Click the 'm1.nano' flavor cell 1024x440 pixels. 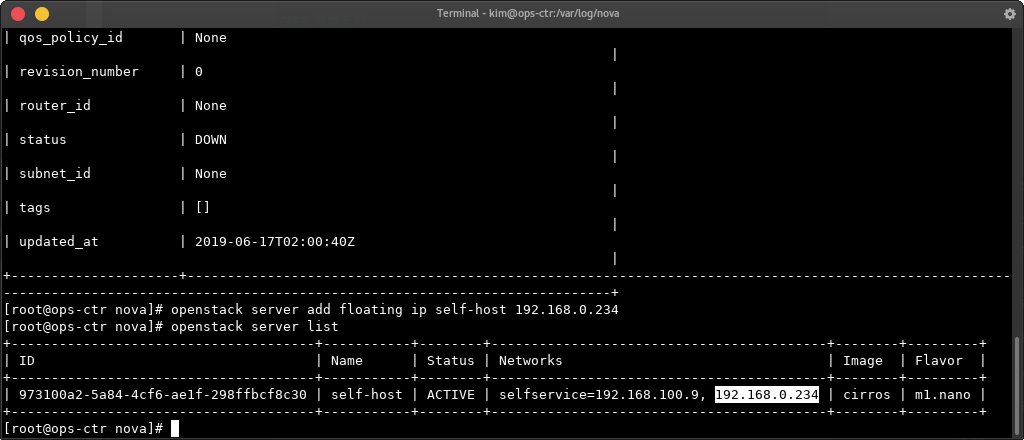click(x=942, y=394)
